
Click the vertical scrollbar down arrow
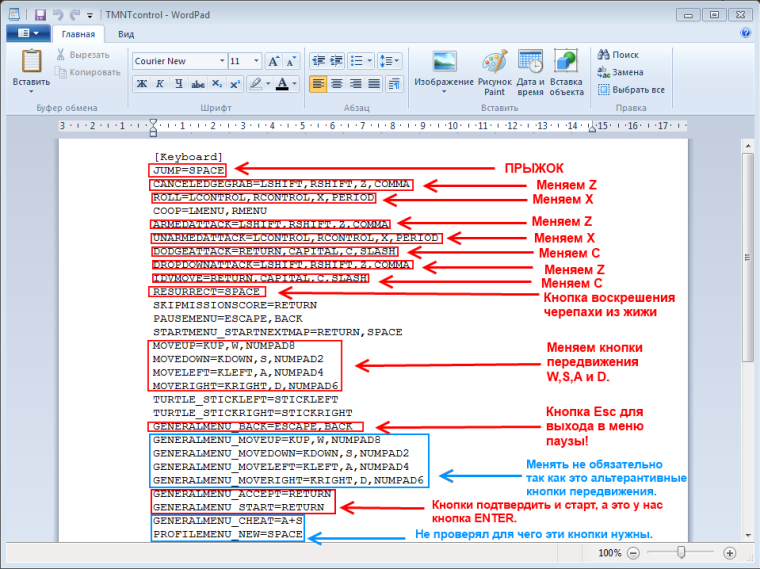point(747,535)
